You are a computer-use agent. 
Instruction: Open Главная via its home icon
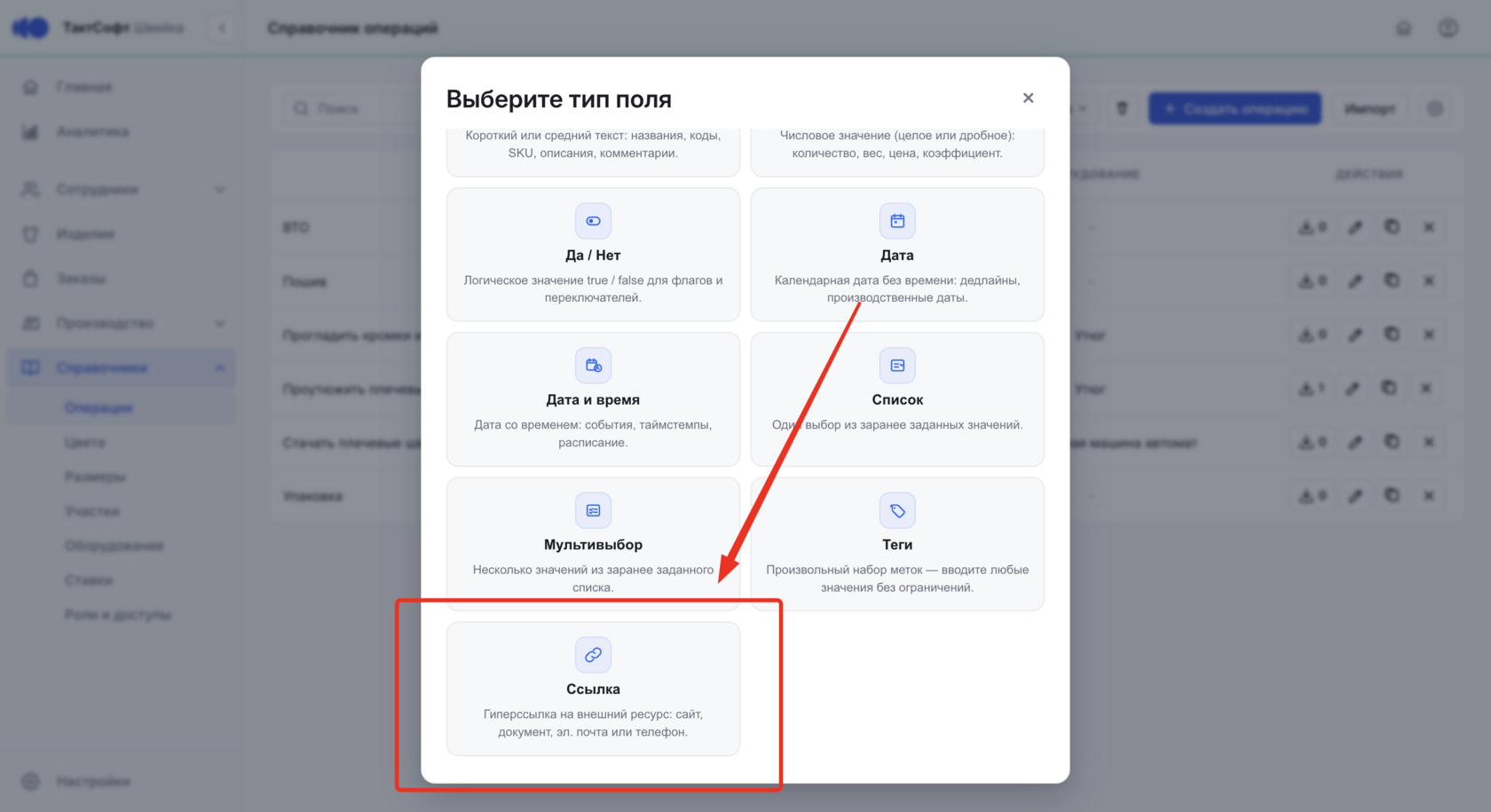[31, 87]
